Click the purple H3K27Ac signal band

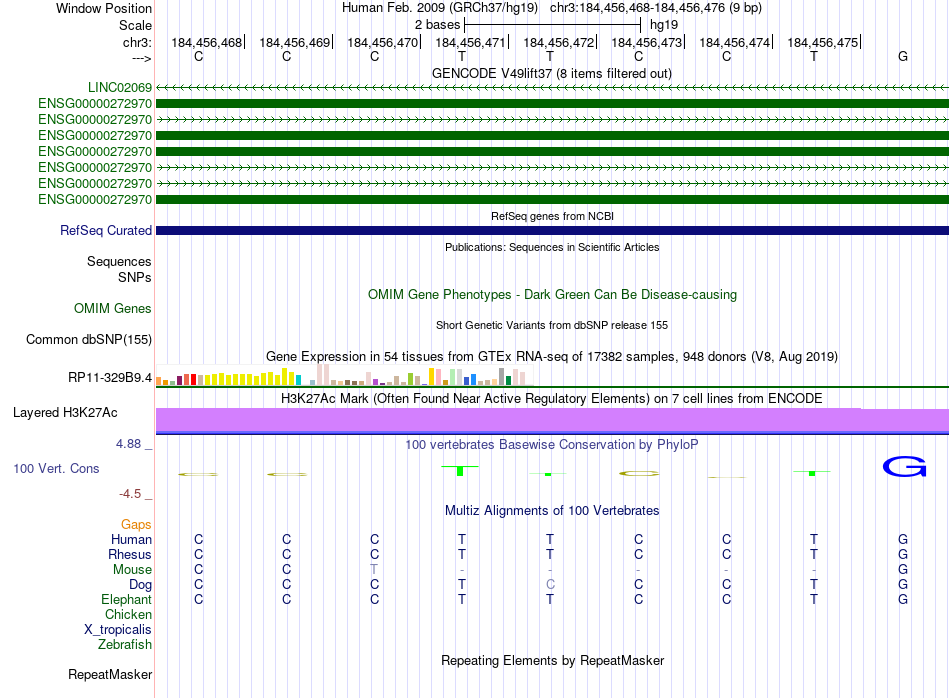(x=552, y=420)
